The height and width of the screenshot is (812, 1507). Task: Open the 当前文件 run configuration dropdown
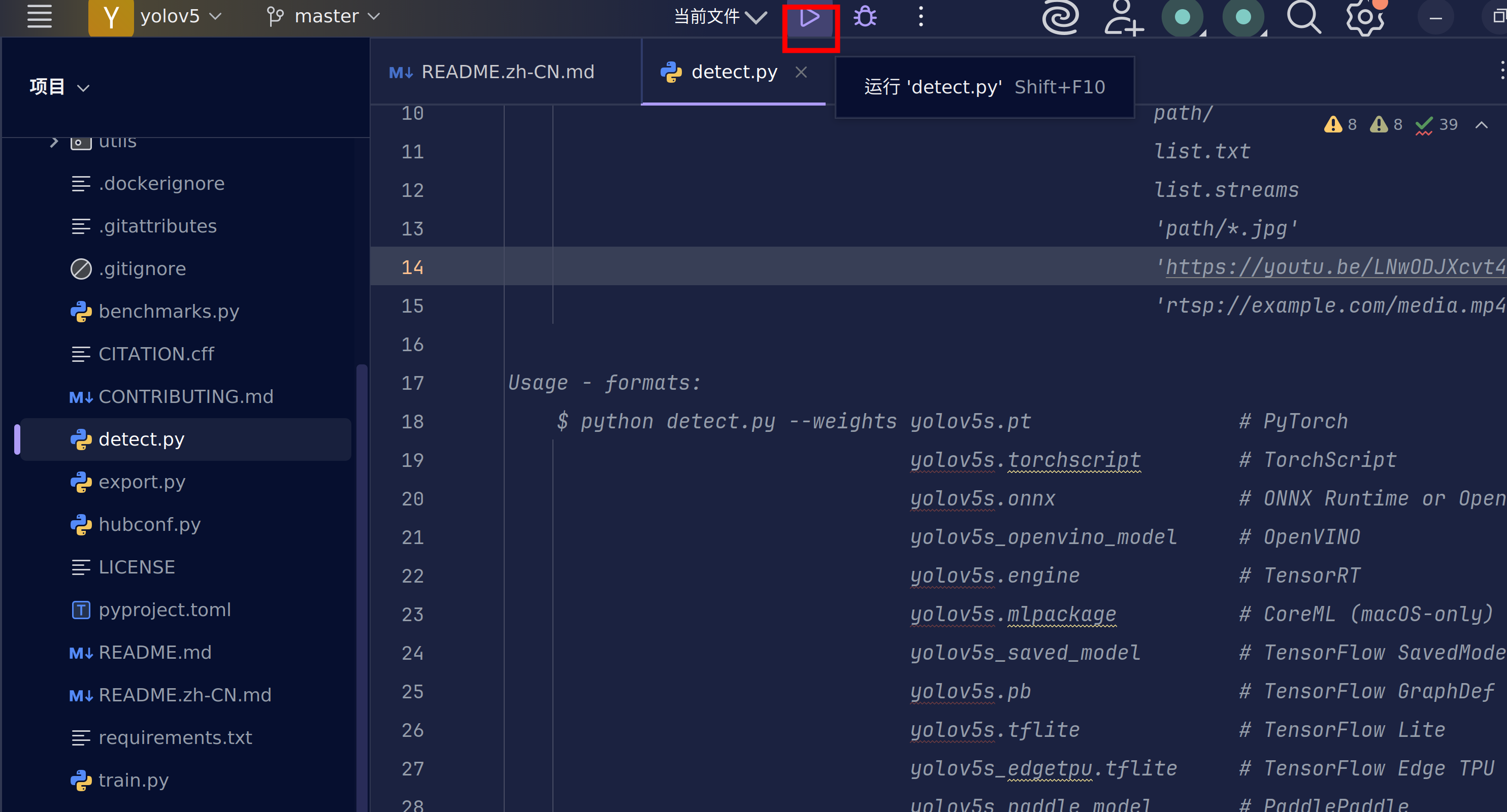719,16
